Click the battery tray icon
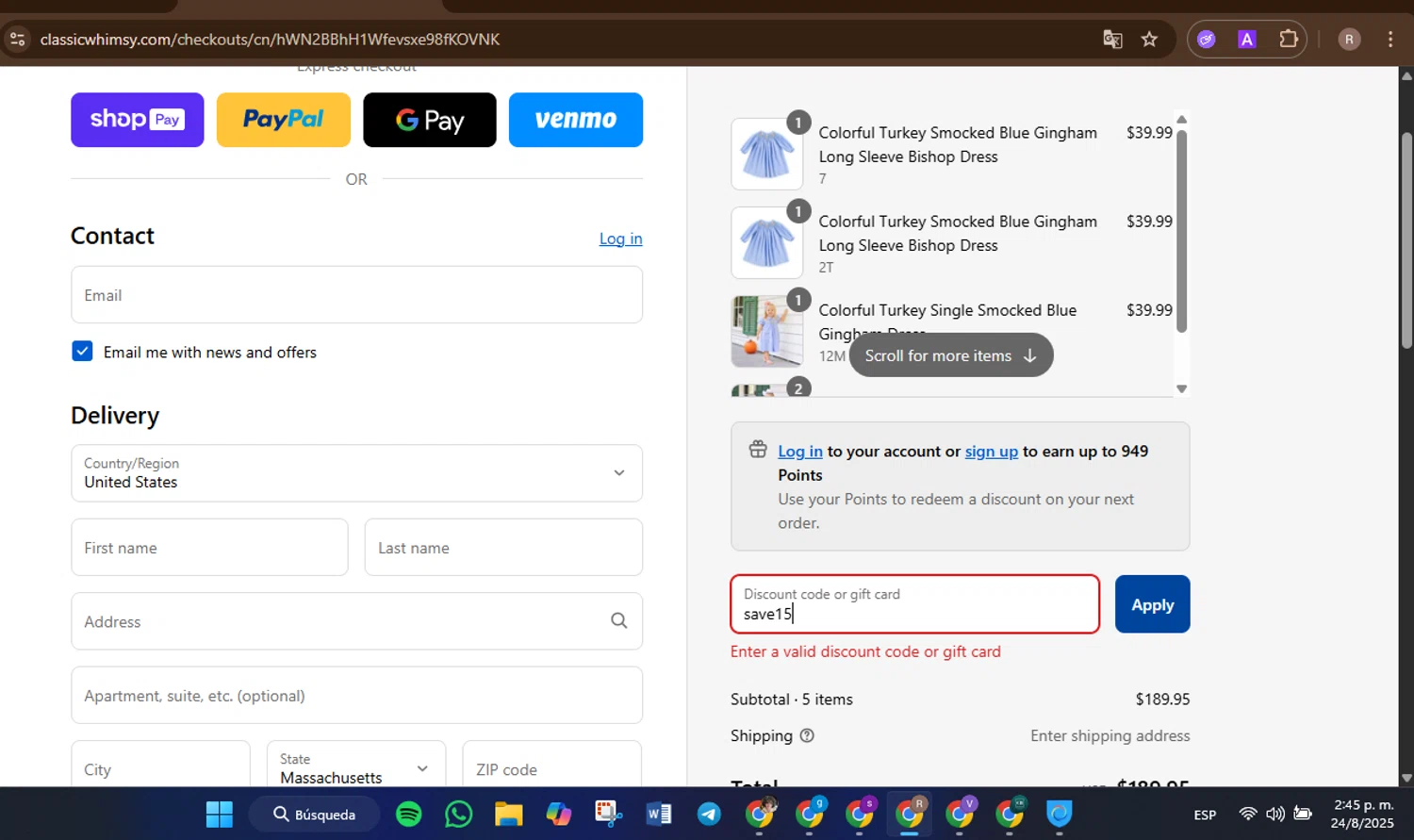1414x840 pixels. (1303, 814)
